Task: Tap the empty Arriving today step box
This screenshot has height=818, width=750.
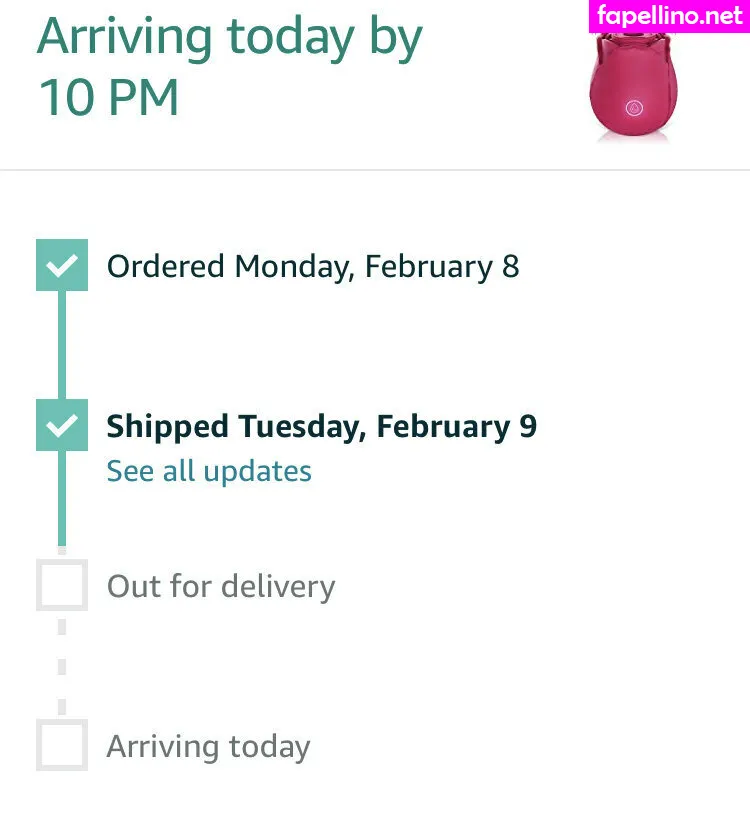Action: click(x=62, y=745)
